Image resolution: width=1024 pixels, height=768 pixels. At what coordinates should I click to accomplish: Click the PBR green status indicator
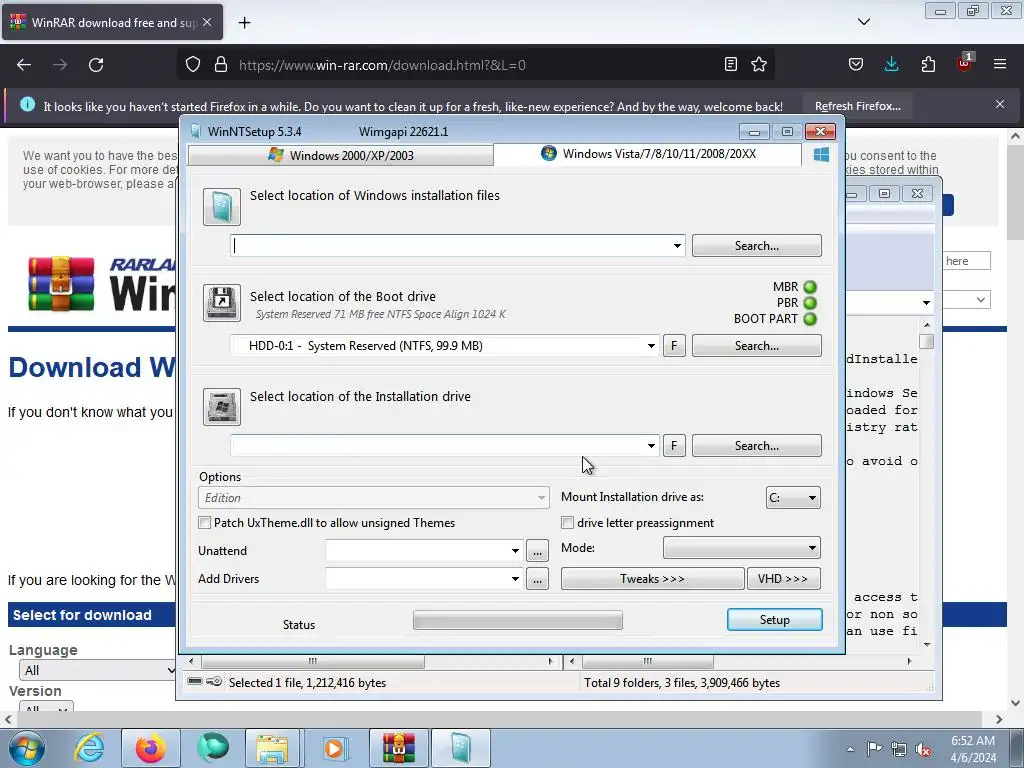coord(810,303)
